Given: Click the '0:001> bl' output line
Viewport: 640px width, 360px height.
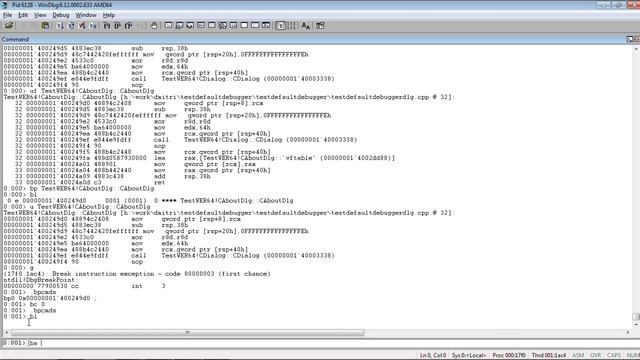Looking at the screenshot, I should tap(20, 317).
